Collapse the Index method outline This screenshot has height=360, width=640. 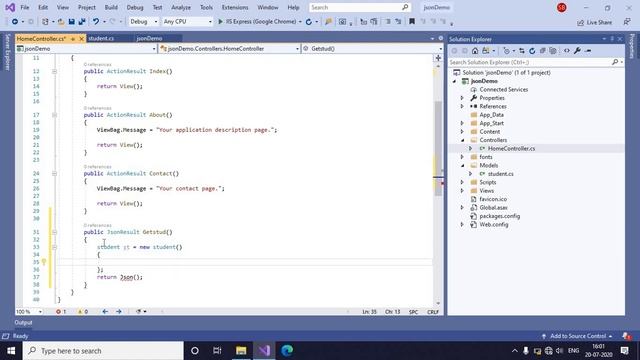coord(54,71)
